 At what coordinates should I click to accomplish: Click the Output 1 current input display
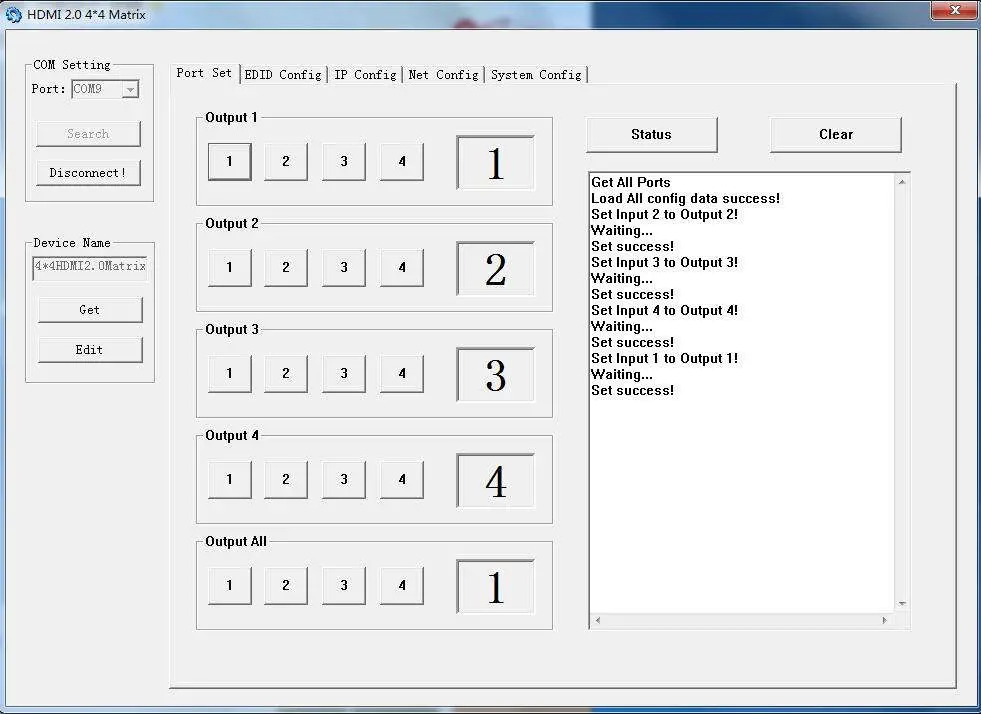click(x=496, y=163)
